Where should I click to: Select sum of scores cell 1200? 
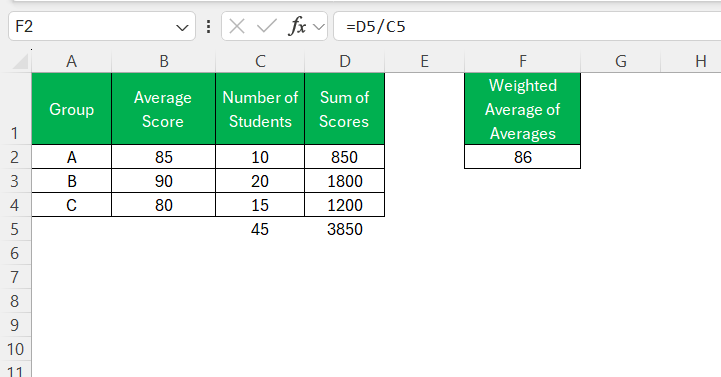[344, 205]
